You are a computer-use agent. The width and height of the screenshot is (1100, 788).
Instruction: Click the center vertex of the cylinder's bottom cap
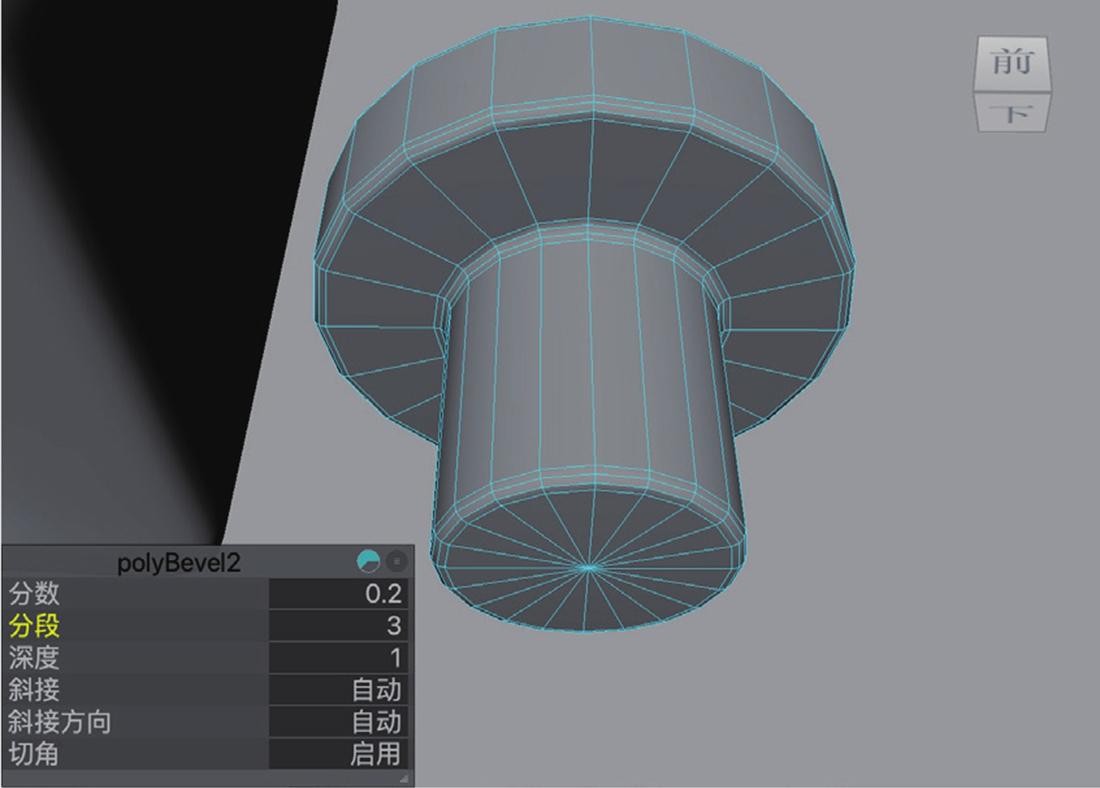tap(588, 567)
